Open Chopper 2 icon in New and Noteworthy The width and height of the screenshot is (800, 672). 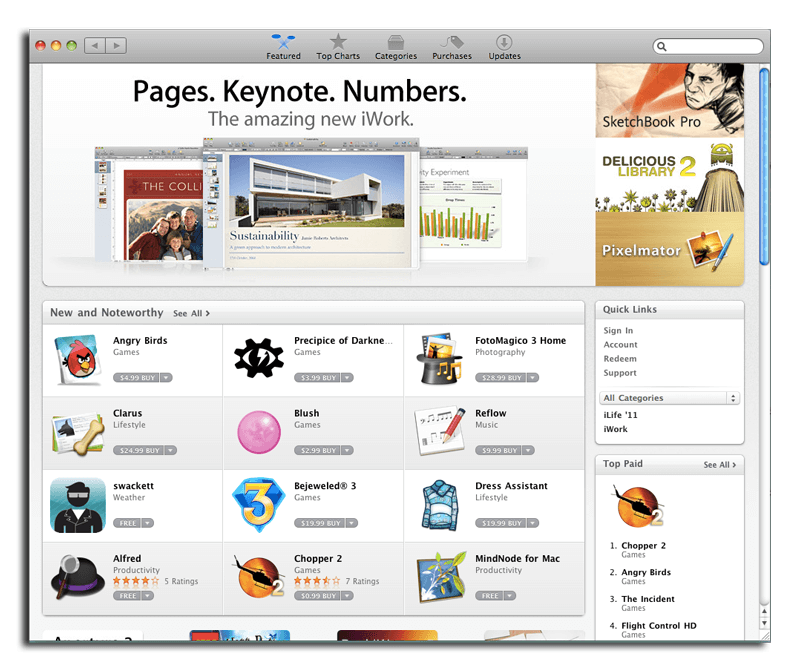tap(259, 577)
